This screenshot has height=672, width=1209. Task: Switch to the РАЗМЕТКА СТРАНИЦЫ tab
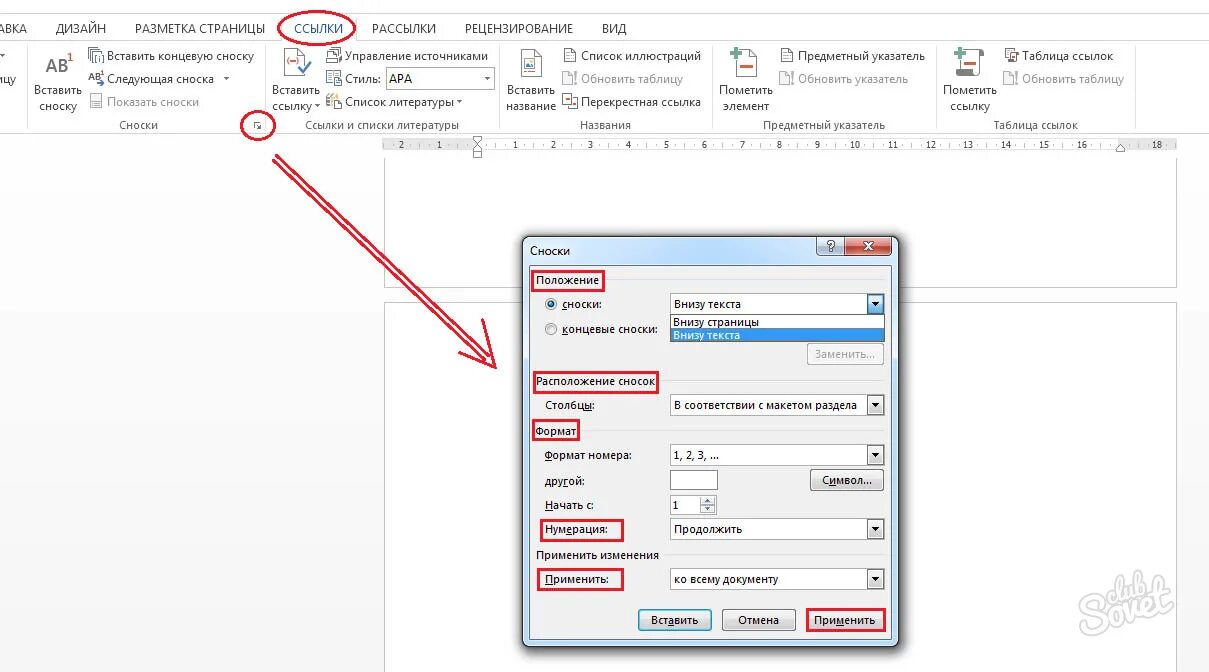click(x=200, y=29)
